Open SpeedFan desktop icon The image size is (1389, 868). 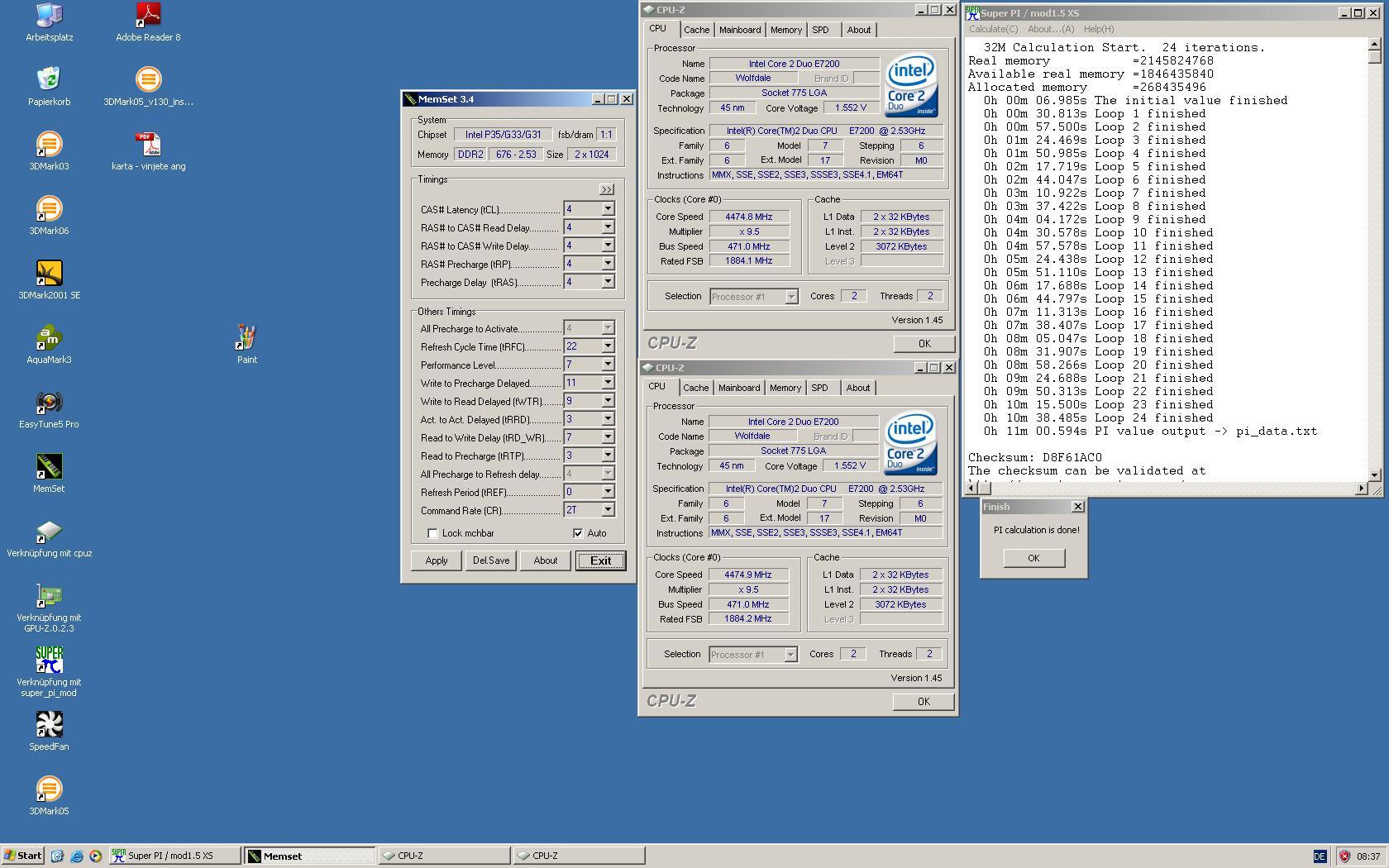pyautogui.click(x=49, y=725)
